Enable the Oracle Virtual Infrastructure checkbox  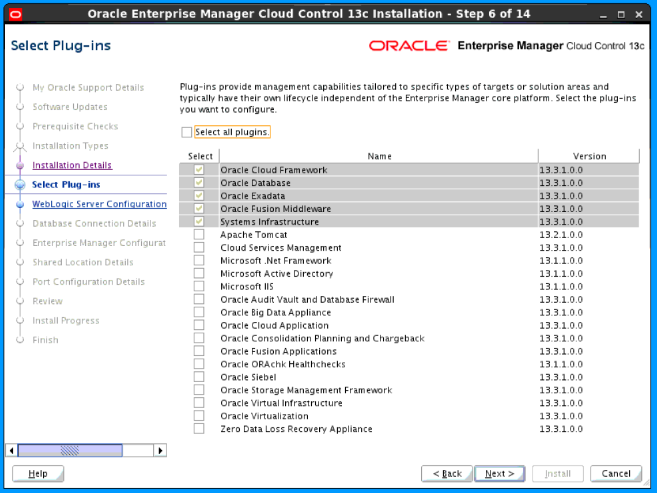(x=199, y=403)
